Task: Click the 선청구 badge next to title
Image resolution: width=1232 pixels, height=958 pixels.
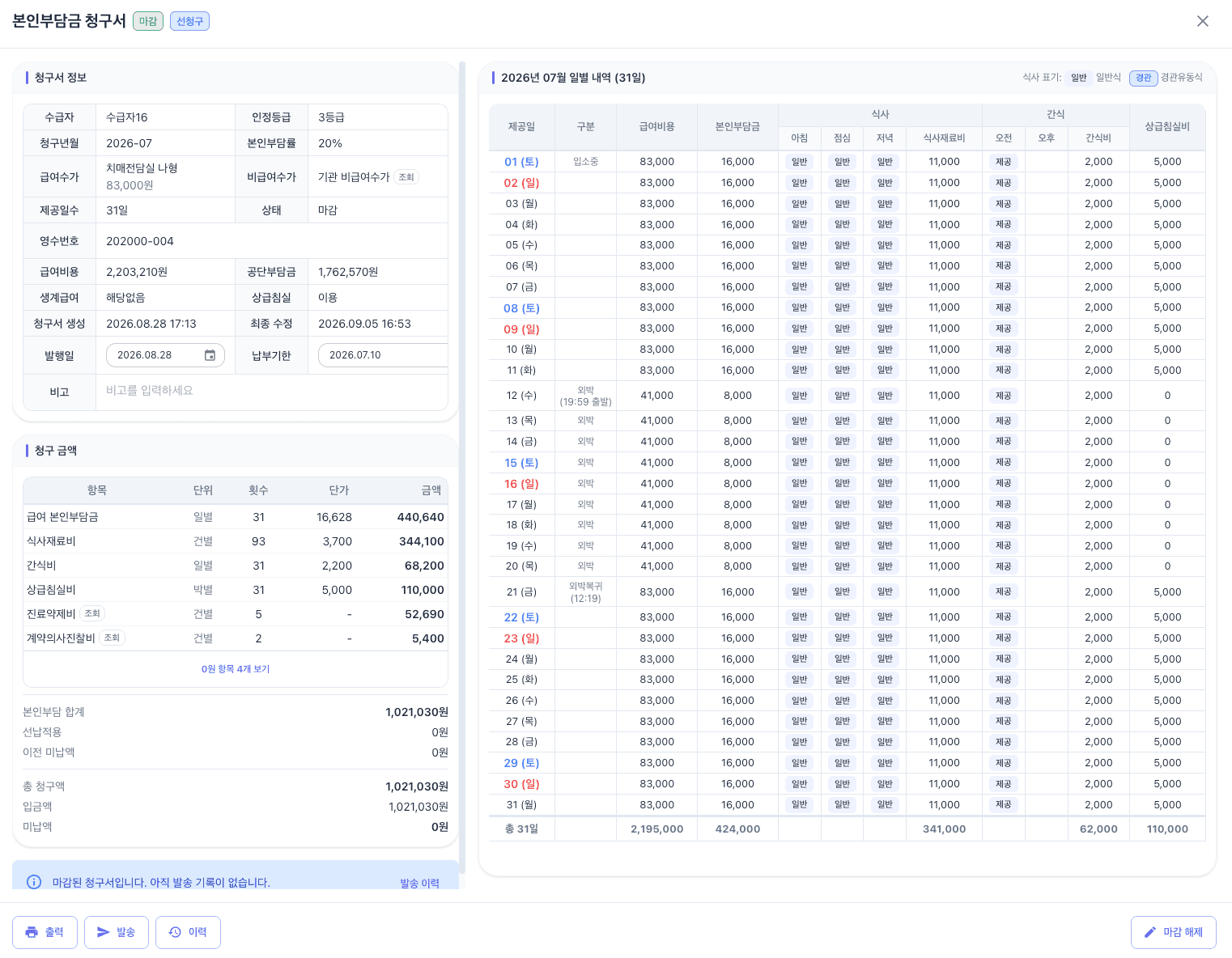Action: tap(189, 21)
